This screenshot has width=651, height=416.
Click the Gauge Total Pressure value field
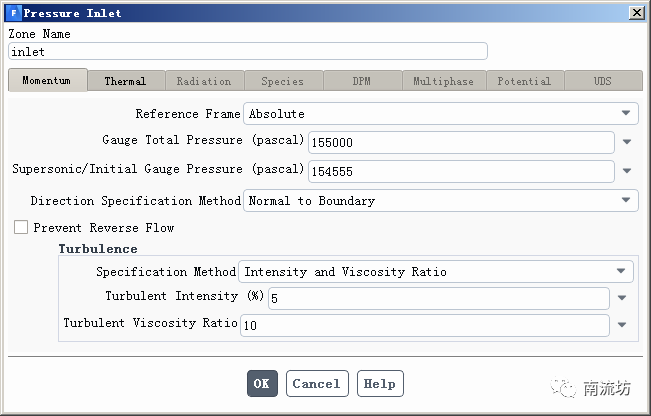point(461,143)
